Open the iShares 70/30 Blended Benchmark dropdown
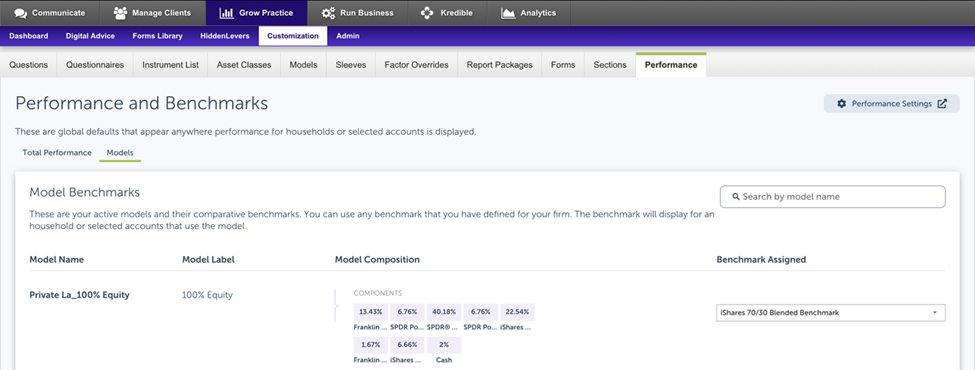This screenshot has width=975, height=370. click(x=831, y=313)
